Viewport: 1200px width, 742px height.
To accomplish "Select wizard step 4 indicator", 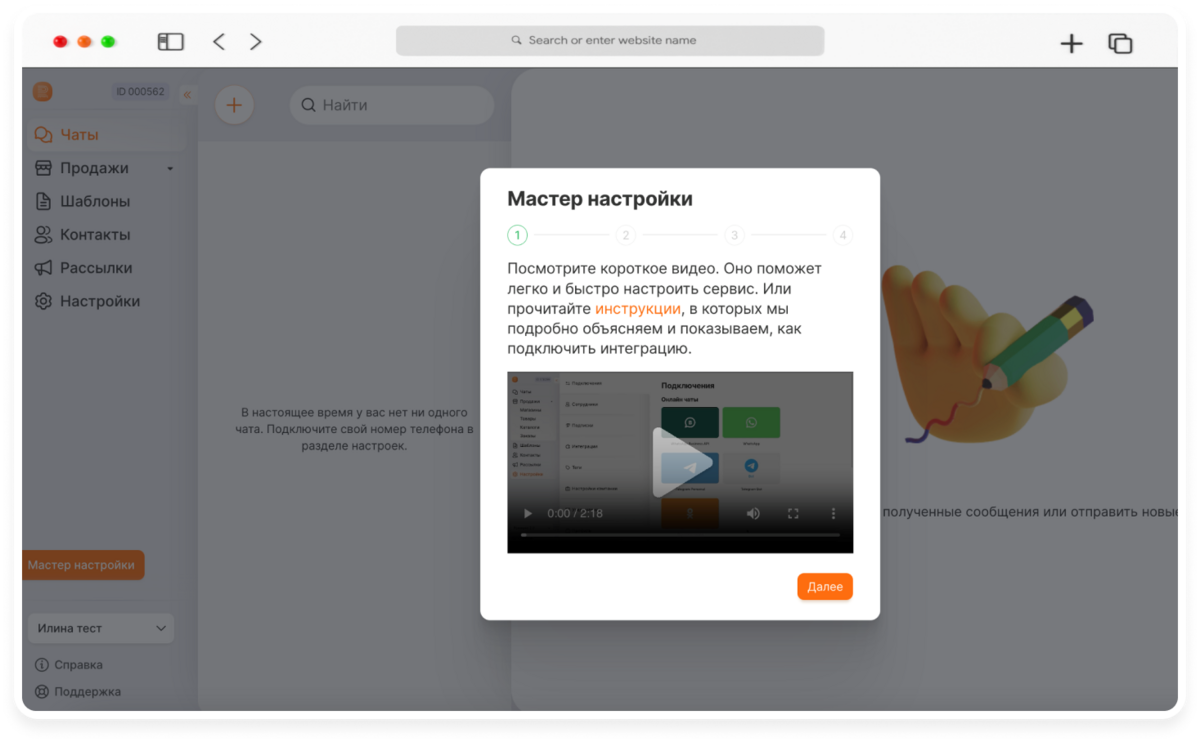I will [x=843, y=236].
